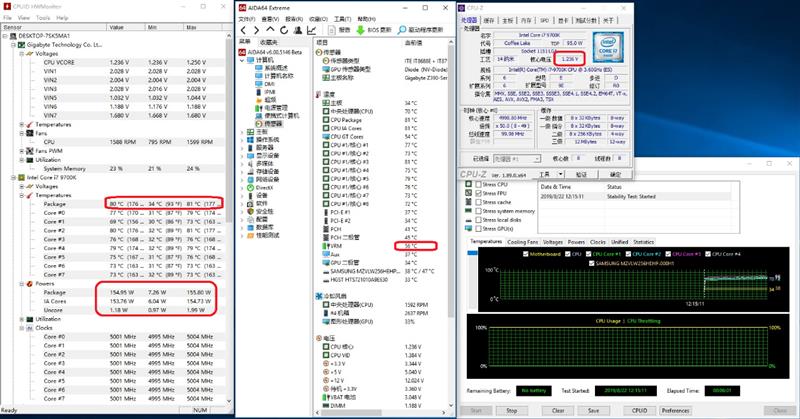The image size is (800, 419).
Task: Enable the Stress system memory checkbox
Action: (479, 211)
